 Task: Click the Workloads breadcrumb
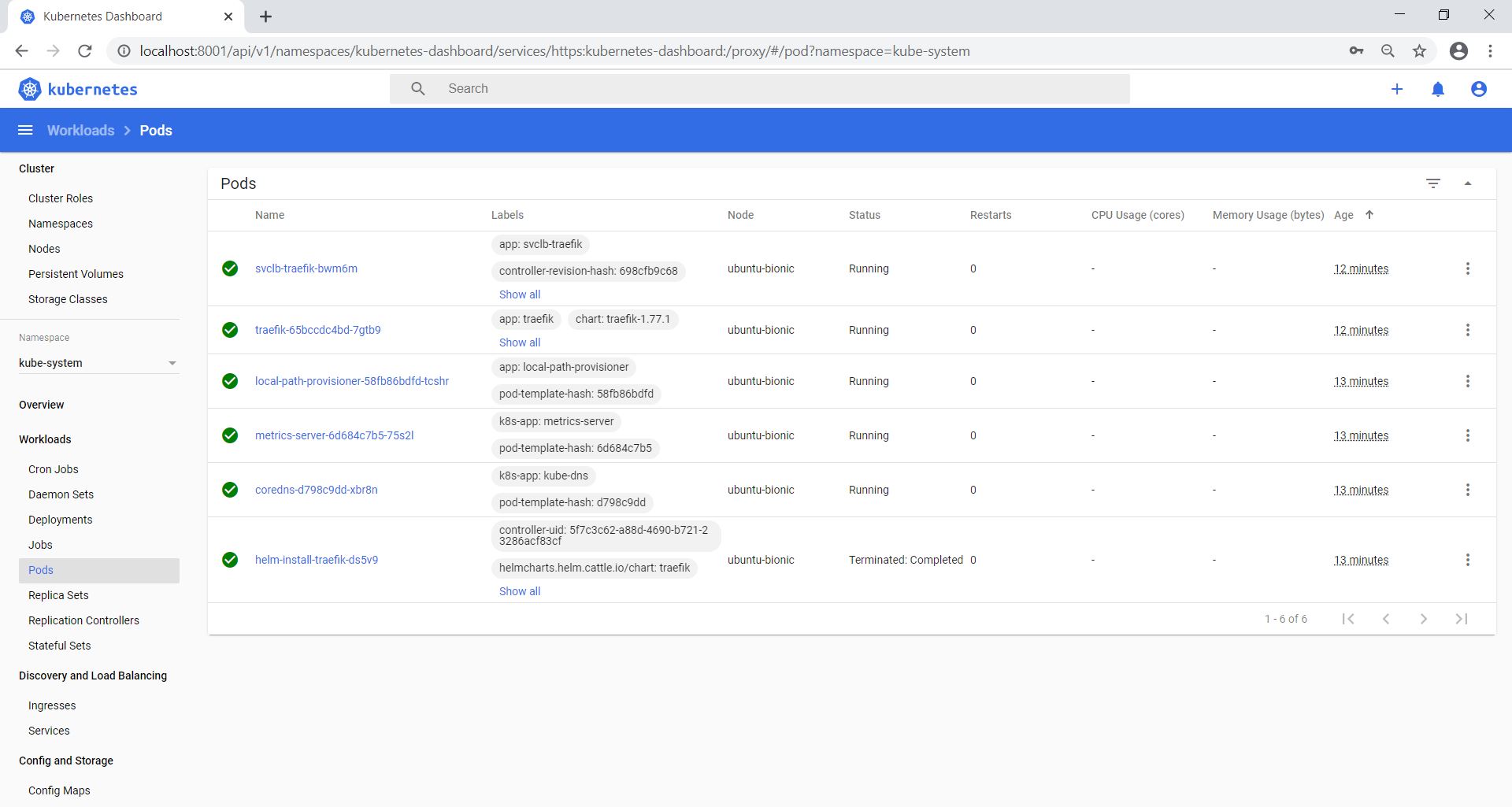click(80, 131)
